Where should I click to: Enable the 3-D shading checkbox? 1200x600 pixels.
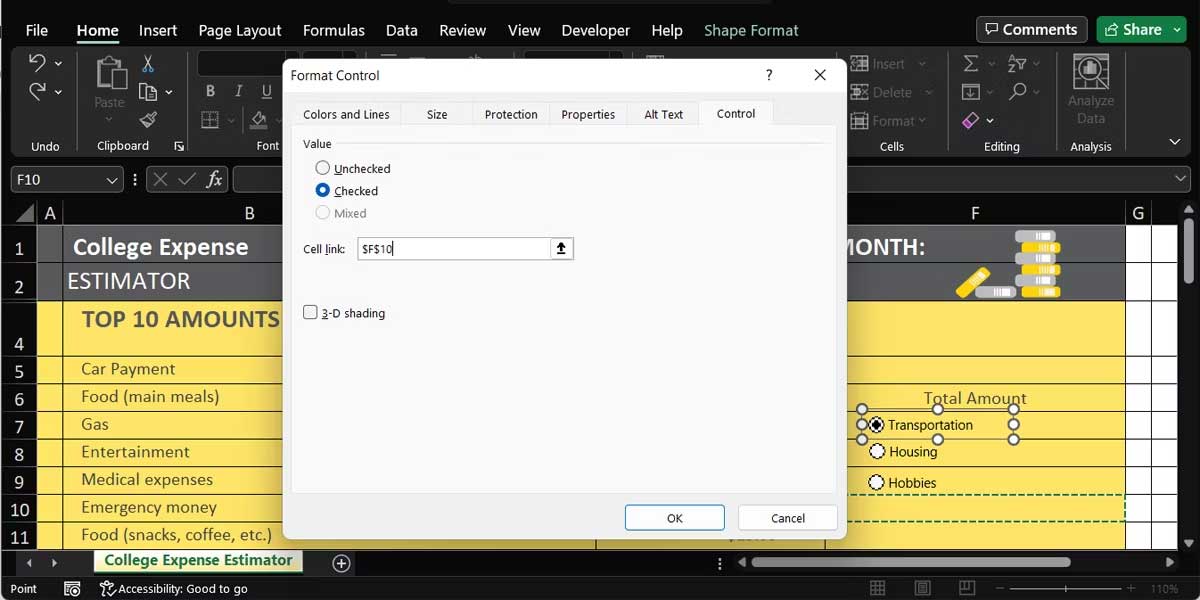pos(310,312)
